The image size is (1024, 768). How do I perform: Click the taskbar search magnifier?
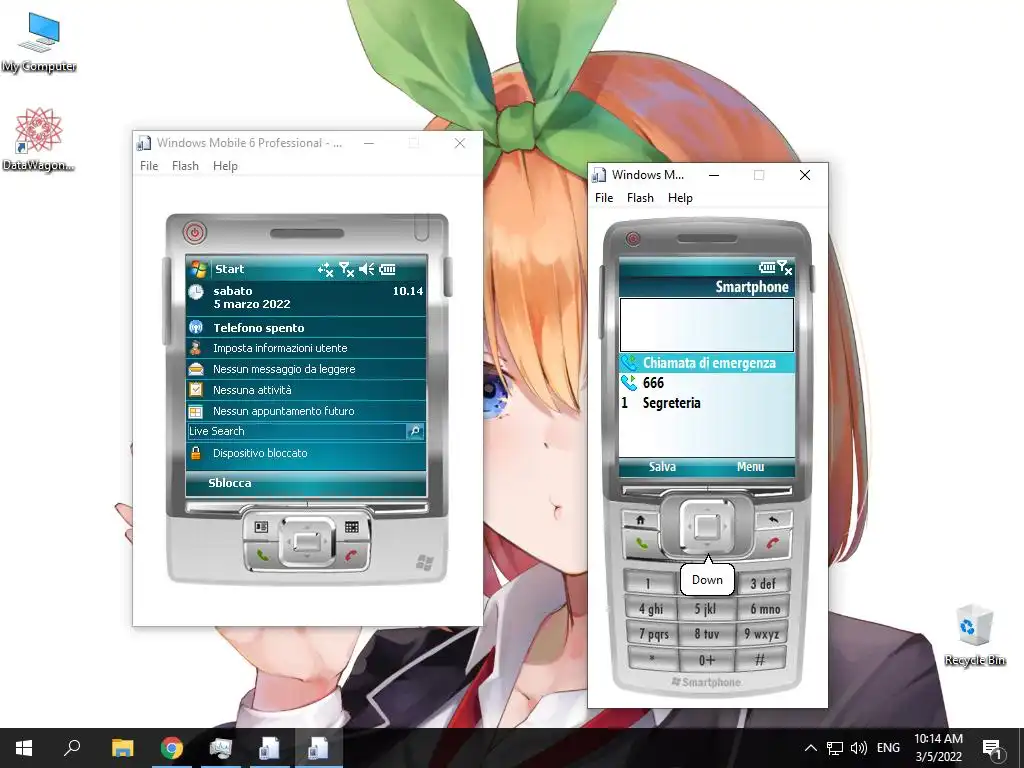pyautogui.click(x=72, y=748)
